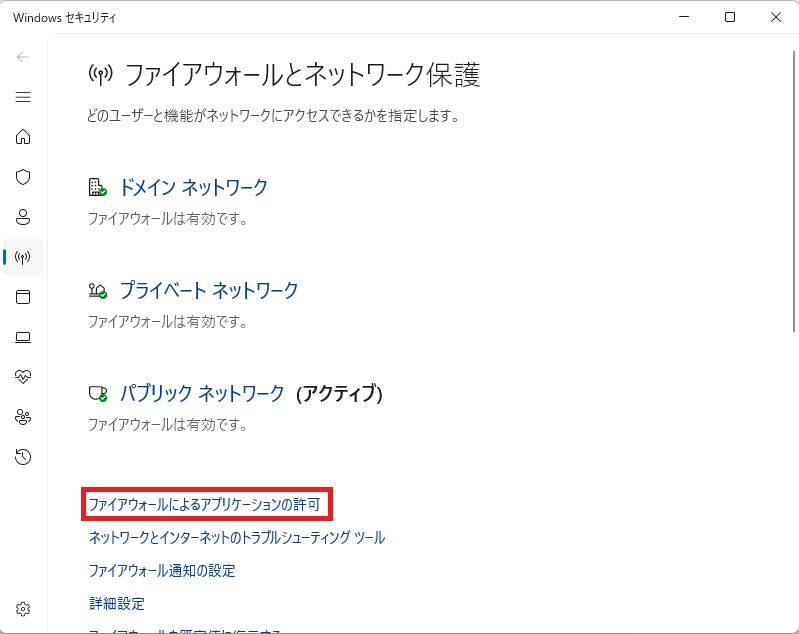The width and height of the screenshot is (799, 634).
Task: Click the Windows セキュリティ title text
Action: (65, 18)
